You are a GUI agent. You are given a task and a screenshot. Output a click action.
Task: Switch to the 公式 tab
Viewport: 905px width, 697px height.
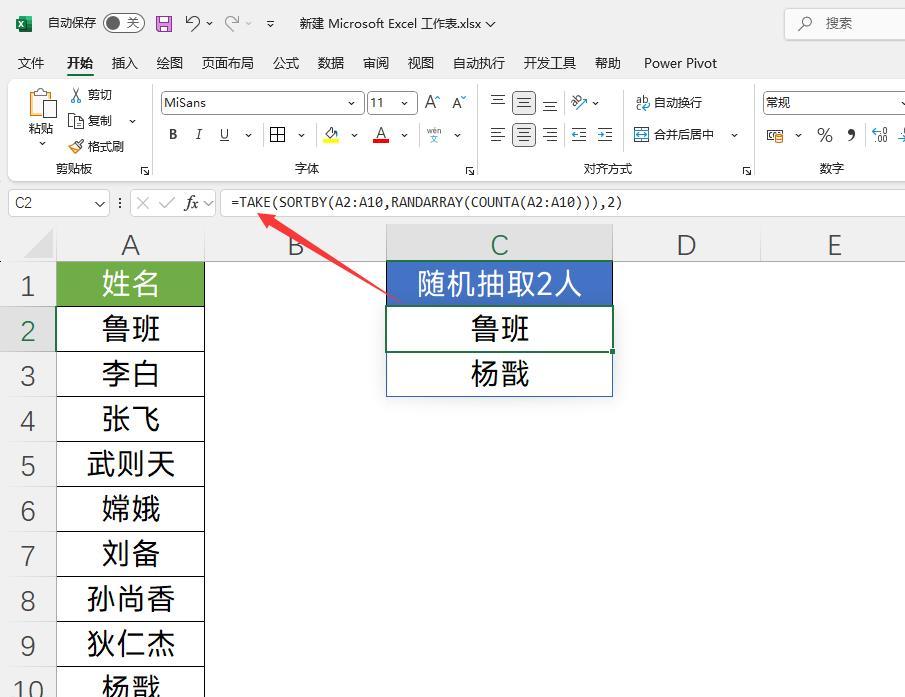pyautogui.click(x=286, y=63)
